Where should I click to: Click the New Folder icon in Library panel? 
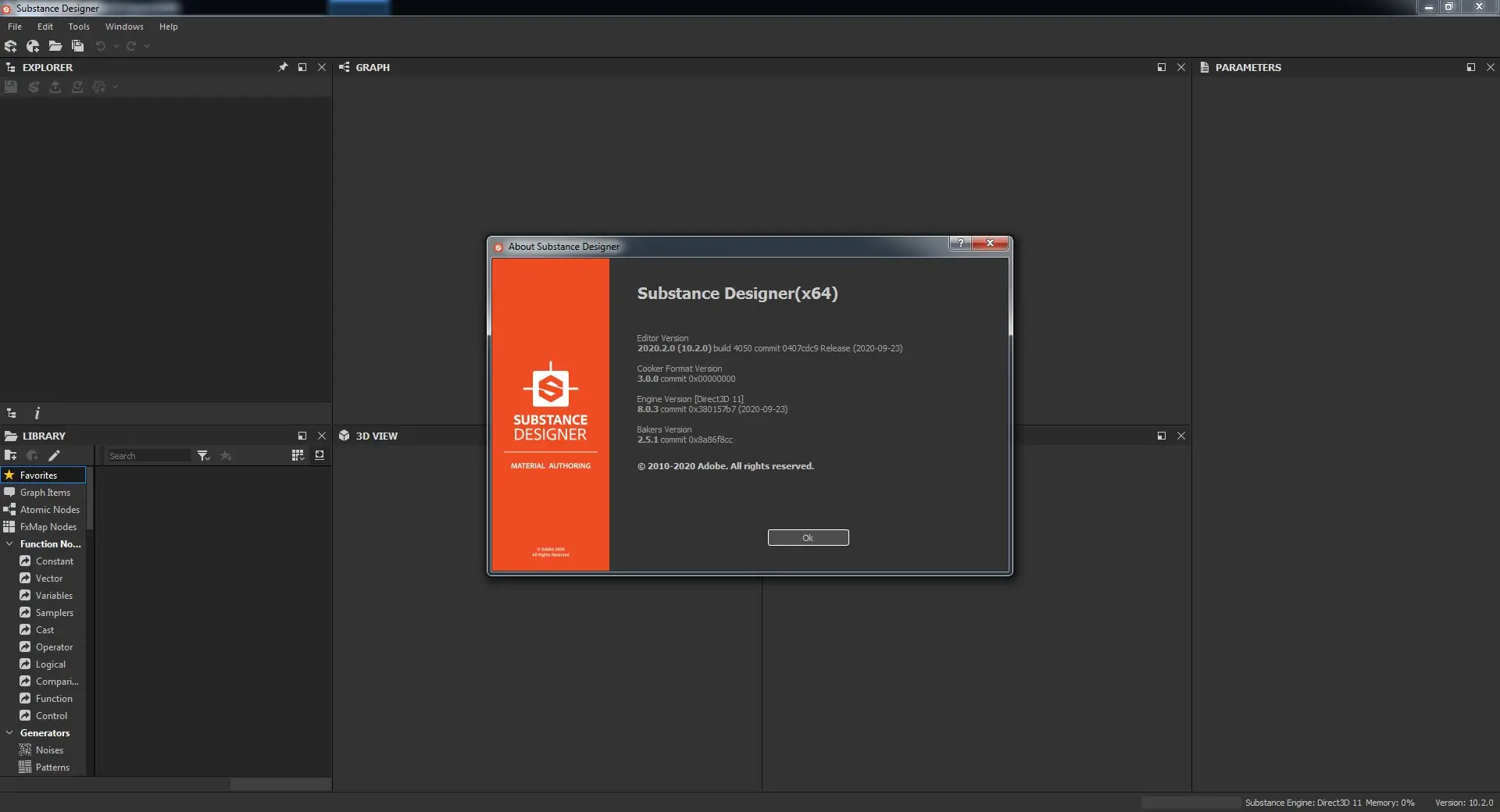pyautogui.click(x=11, y=455)
